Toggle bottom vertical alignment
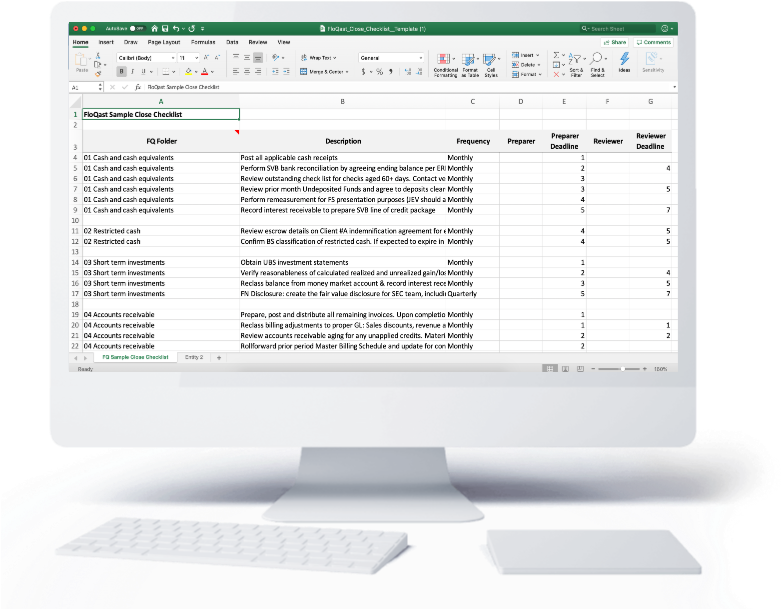This screenshot has width=781, height=609. [258, 58]
